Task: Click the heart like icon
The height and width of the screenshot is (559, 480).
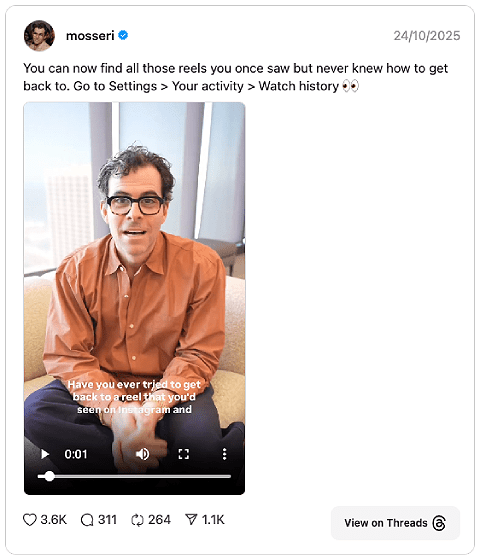Action: coord(30,520)
